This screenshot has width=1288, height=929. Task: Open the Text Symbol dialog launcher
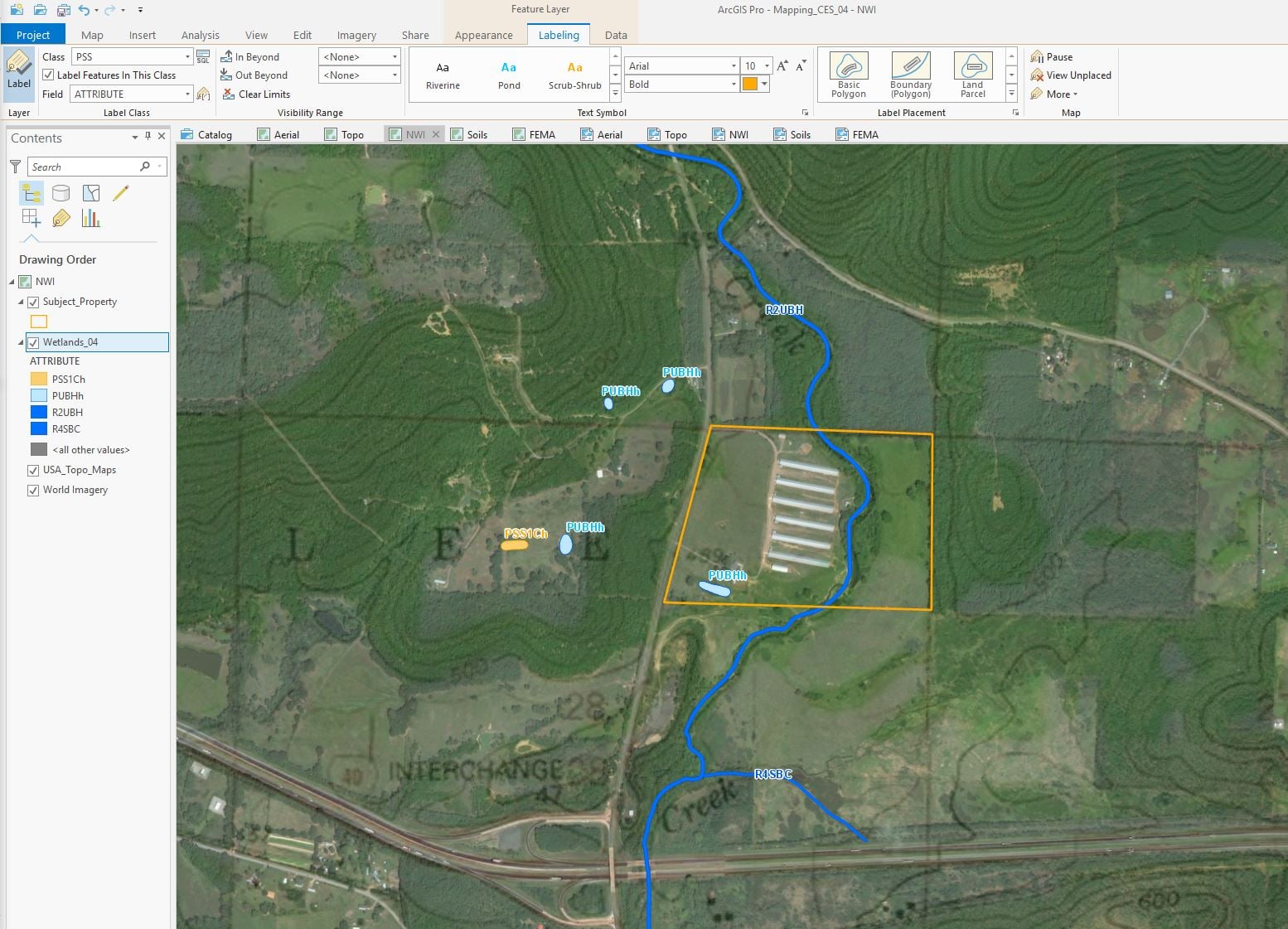tap(805, 113)
